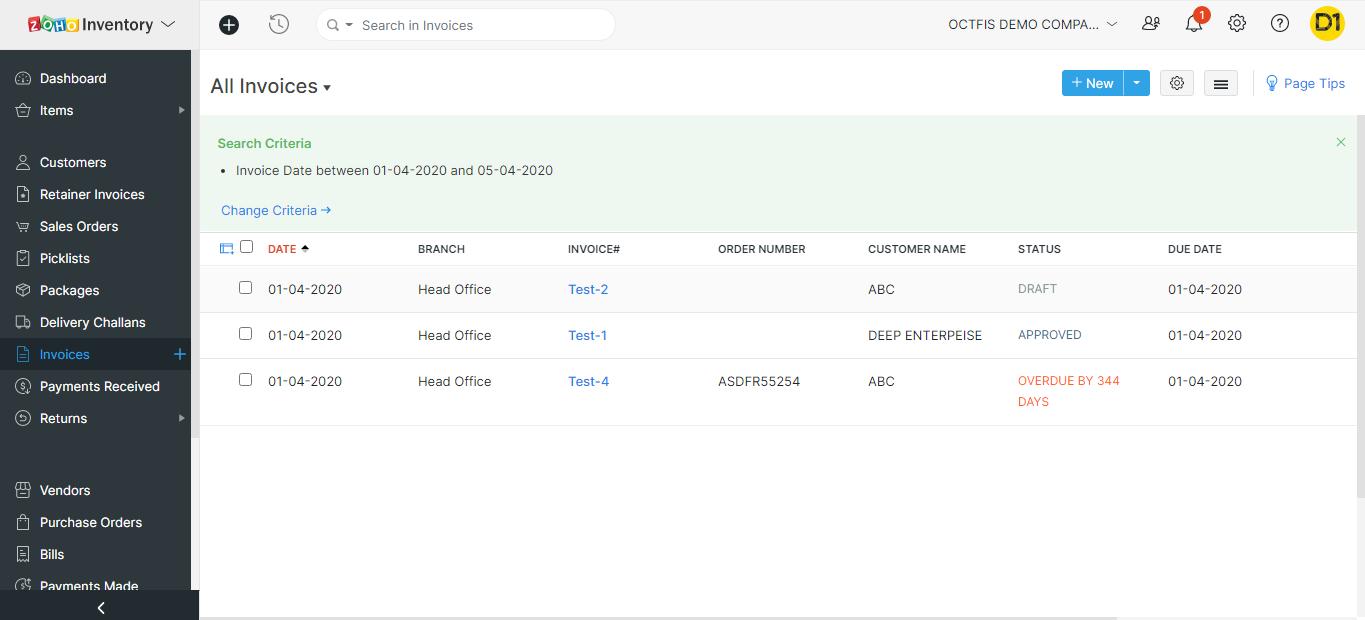This screenshot has height=620, width=1365.
Task: Open the hamburger more options menu
Action: click(x=1221, y=83)
